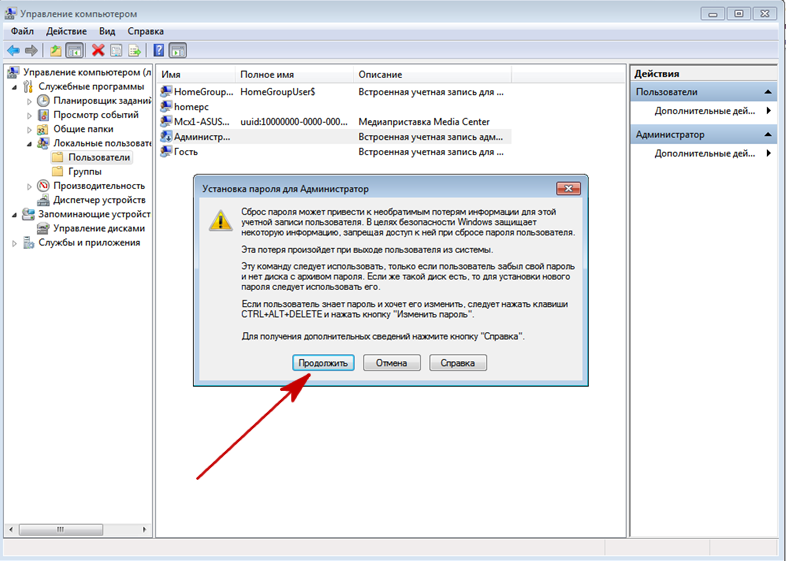Click the Отмена button
Image resolution: width=786 pixels, height=561 pixels.
pyautogui.click(x=391, y=362)
